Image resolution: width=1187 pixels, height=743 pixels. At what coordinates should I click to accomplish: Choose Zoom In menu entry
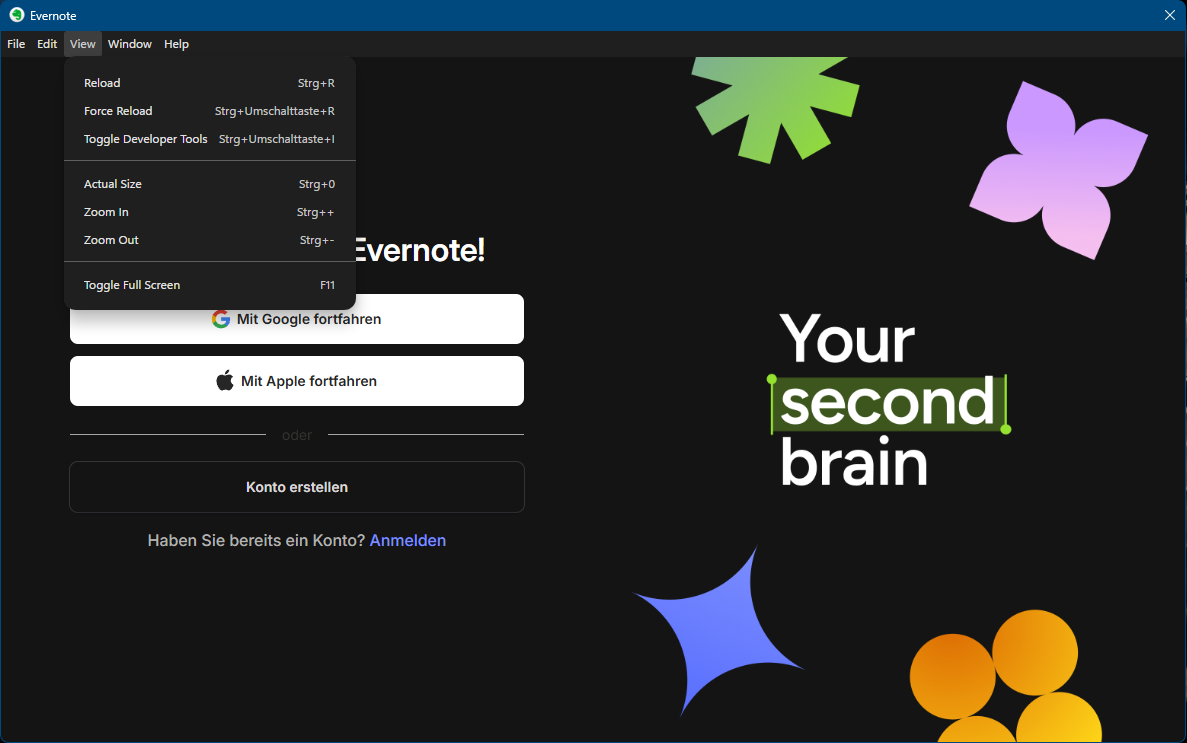click(x=210, y=212)
